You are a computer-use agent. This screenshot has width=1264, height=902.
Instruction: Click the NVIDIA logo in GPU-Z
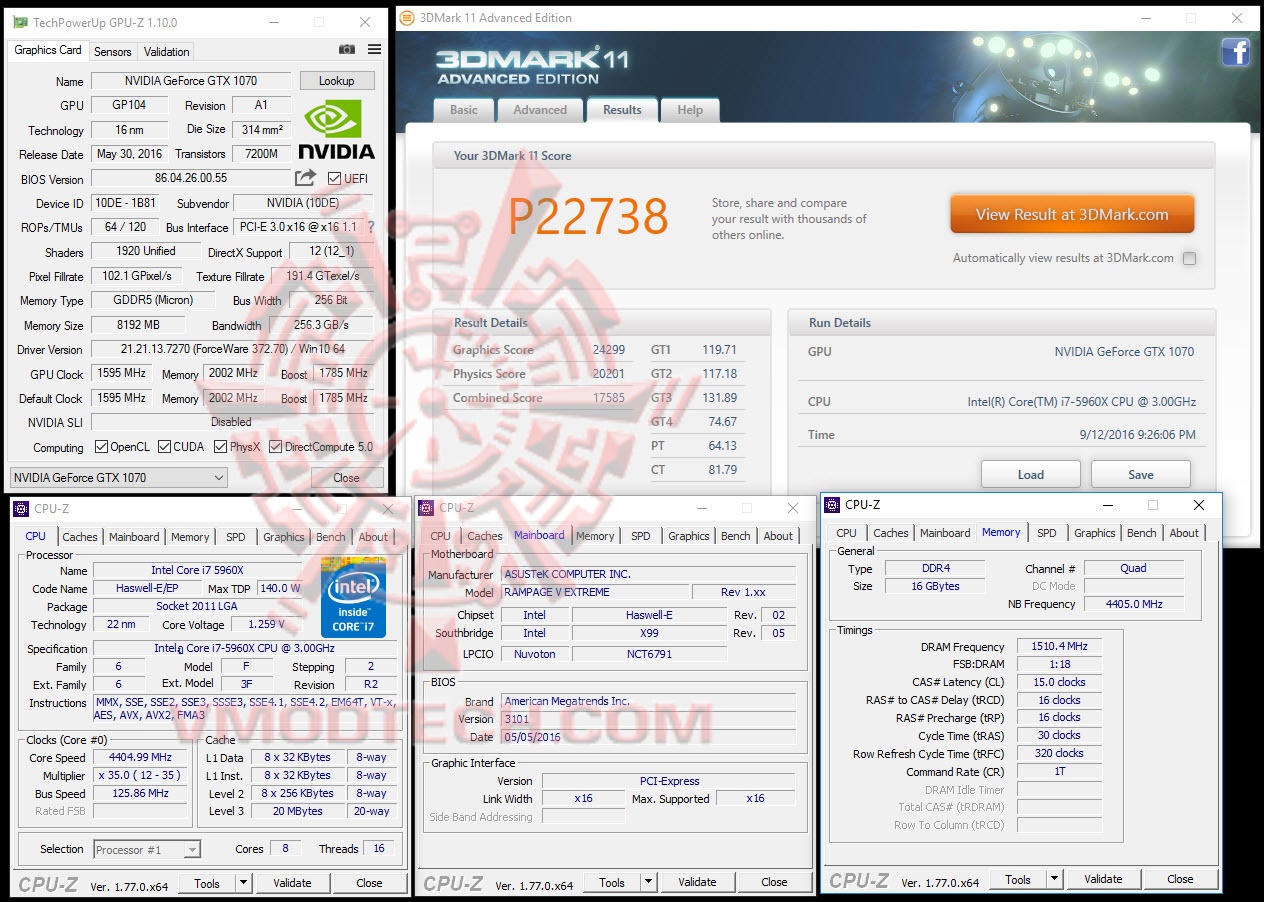click(337, 130)
